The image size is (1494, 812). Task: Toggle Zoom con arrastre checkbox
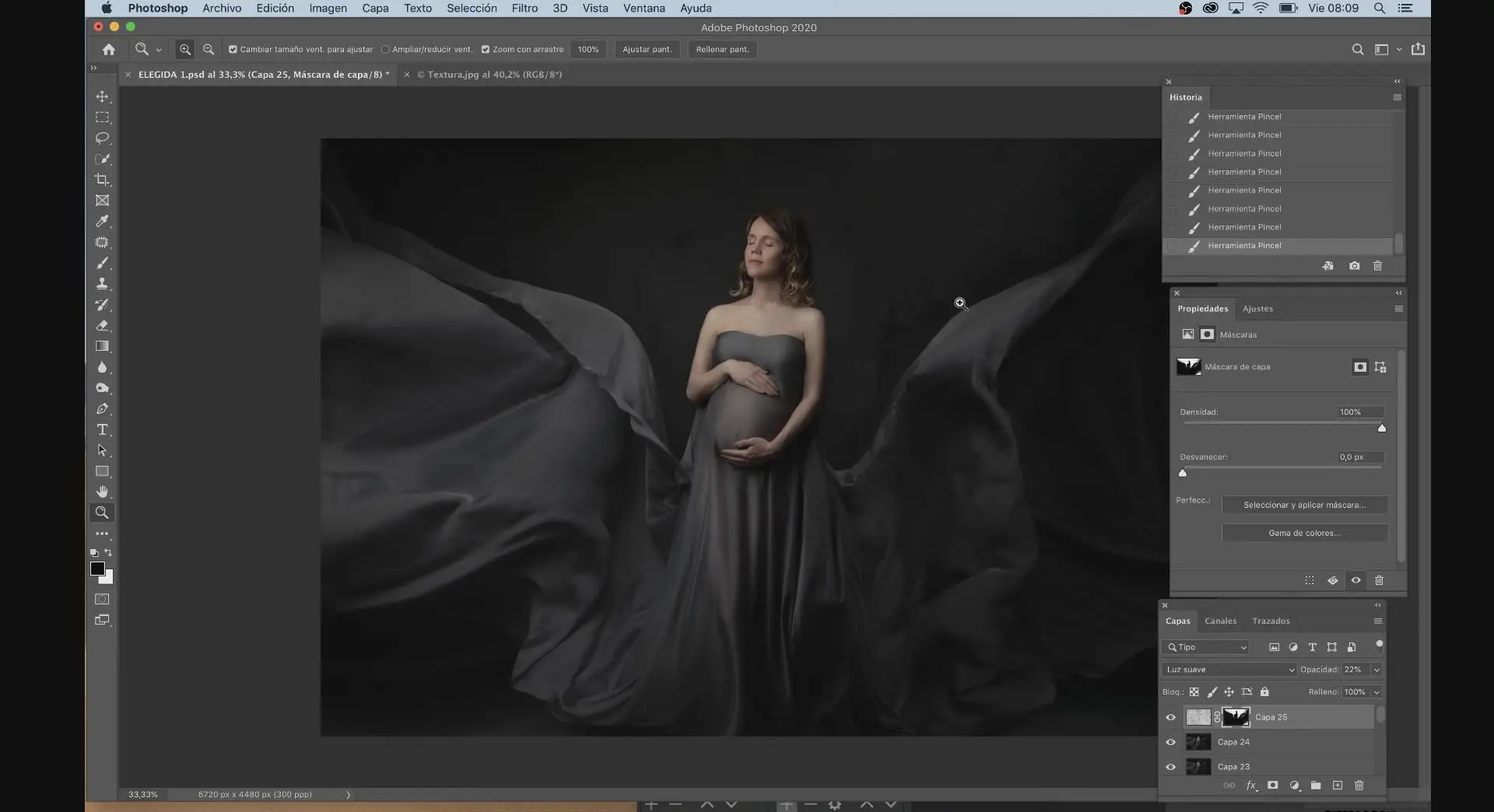click(x=486, y=49)
